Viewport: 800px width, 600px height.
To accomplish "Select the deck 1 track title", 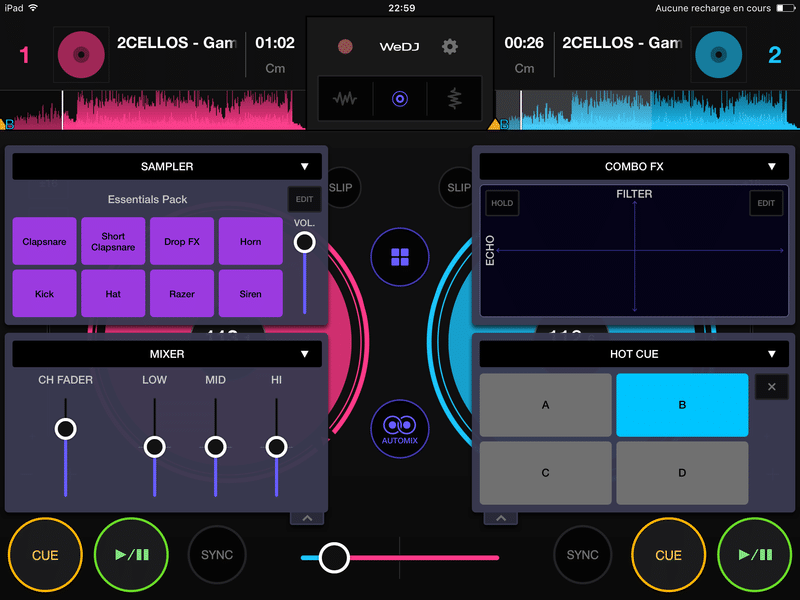I will point(177,43).
